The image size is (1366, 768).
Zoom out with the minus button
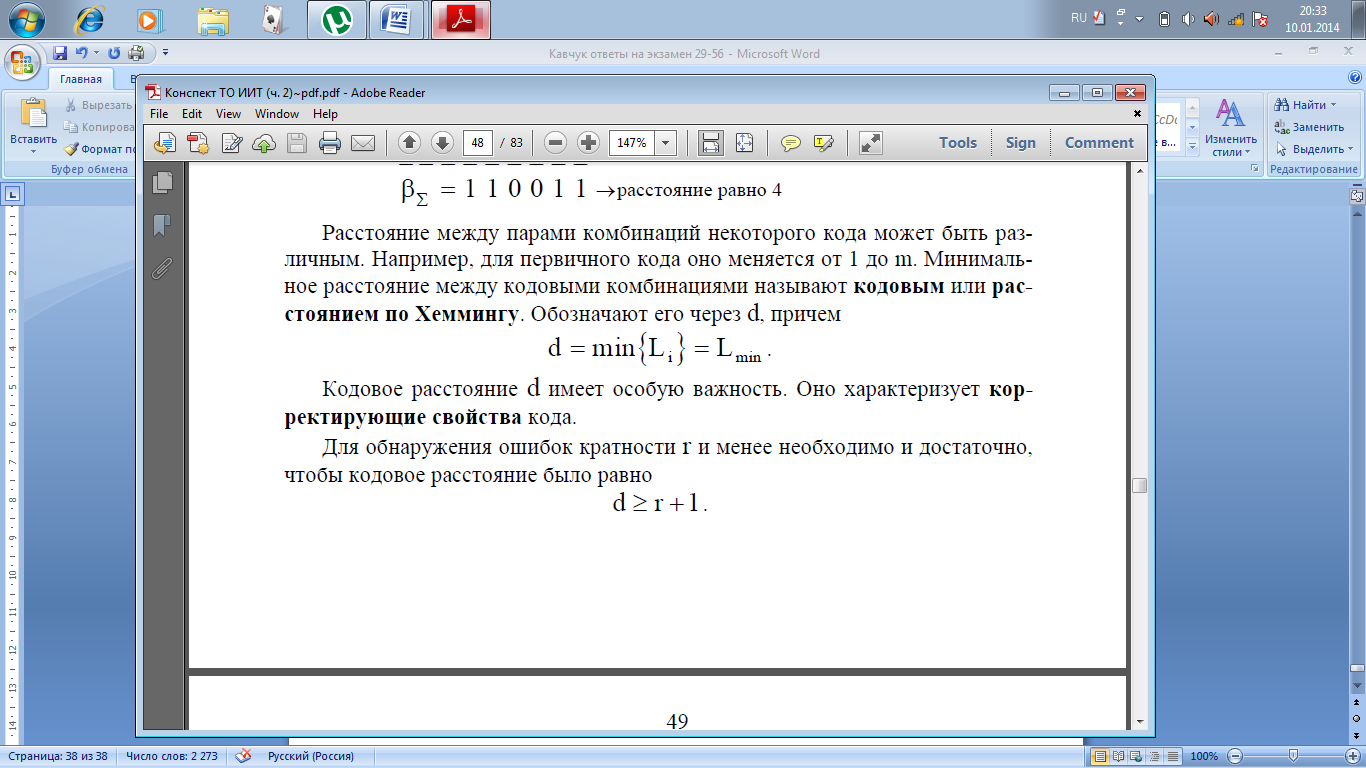click(557, 143)
